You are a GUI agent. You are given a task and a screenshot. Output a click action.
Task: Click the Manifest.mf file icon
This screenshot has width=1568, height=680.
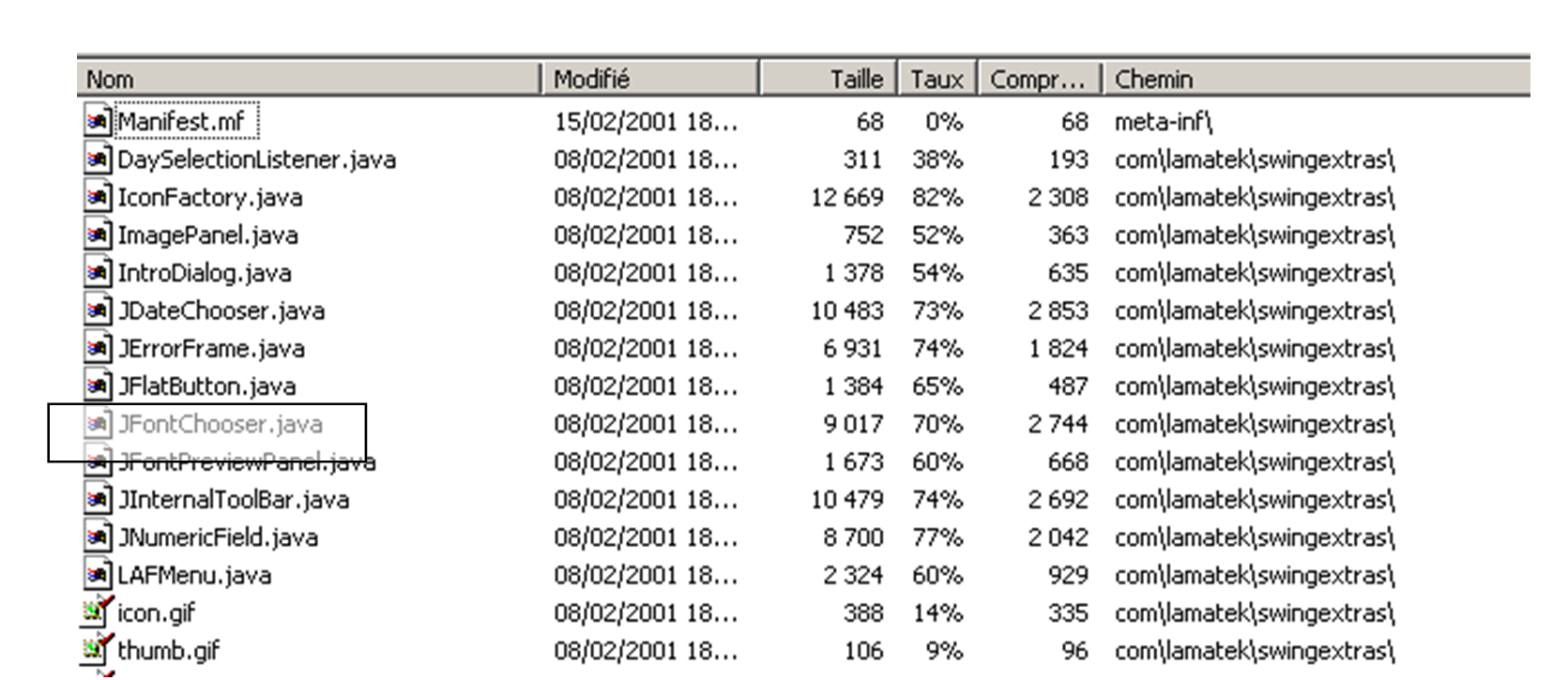[x=98, y=122]
